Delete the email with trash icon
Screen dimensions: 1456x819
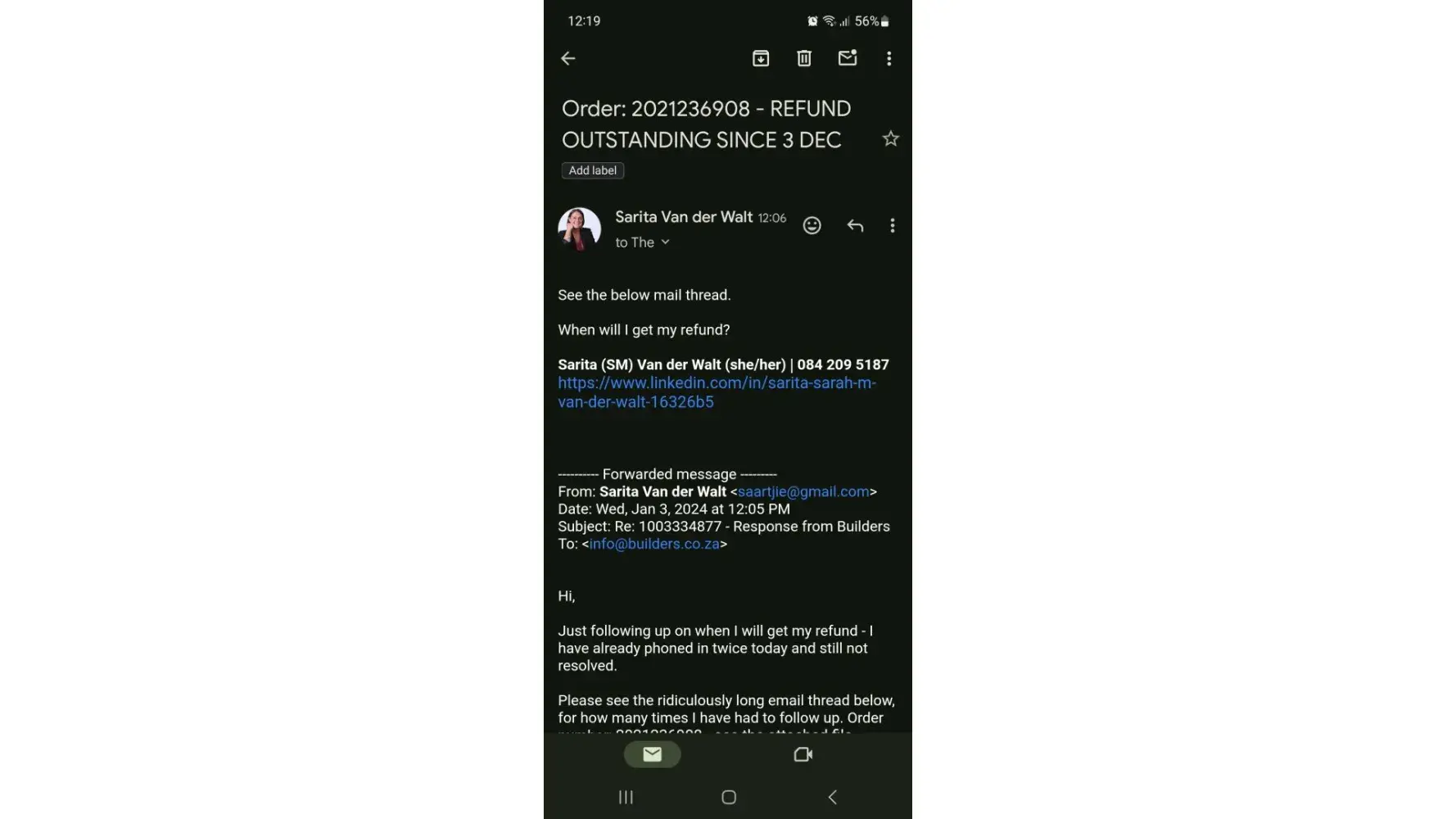804,58
